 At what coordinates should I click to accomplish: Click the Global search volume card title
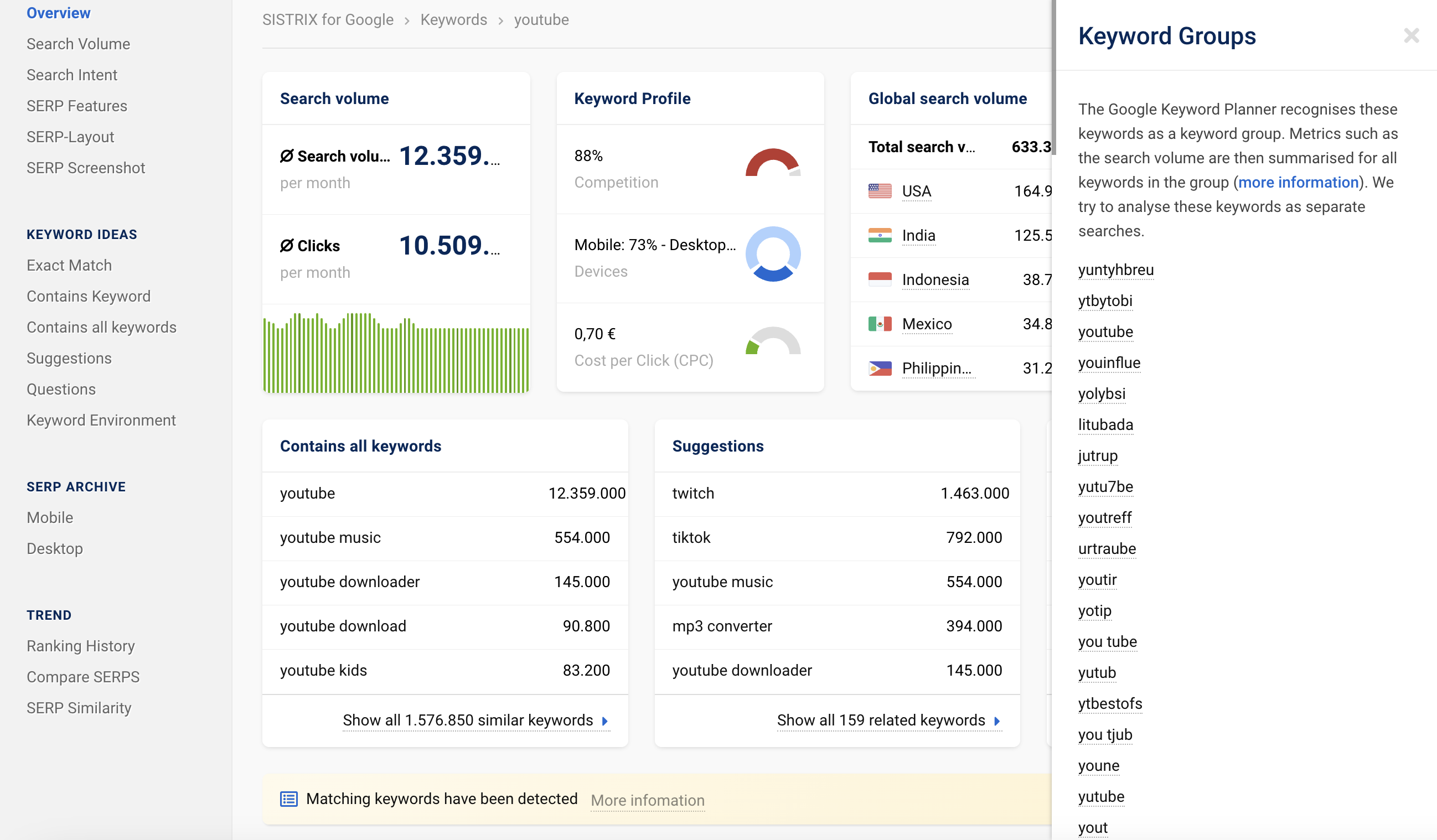[947, 98]
